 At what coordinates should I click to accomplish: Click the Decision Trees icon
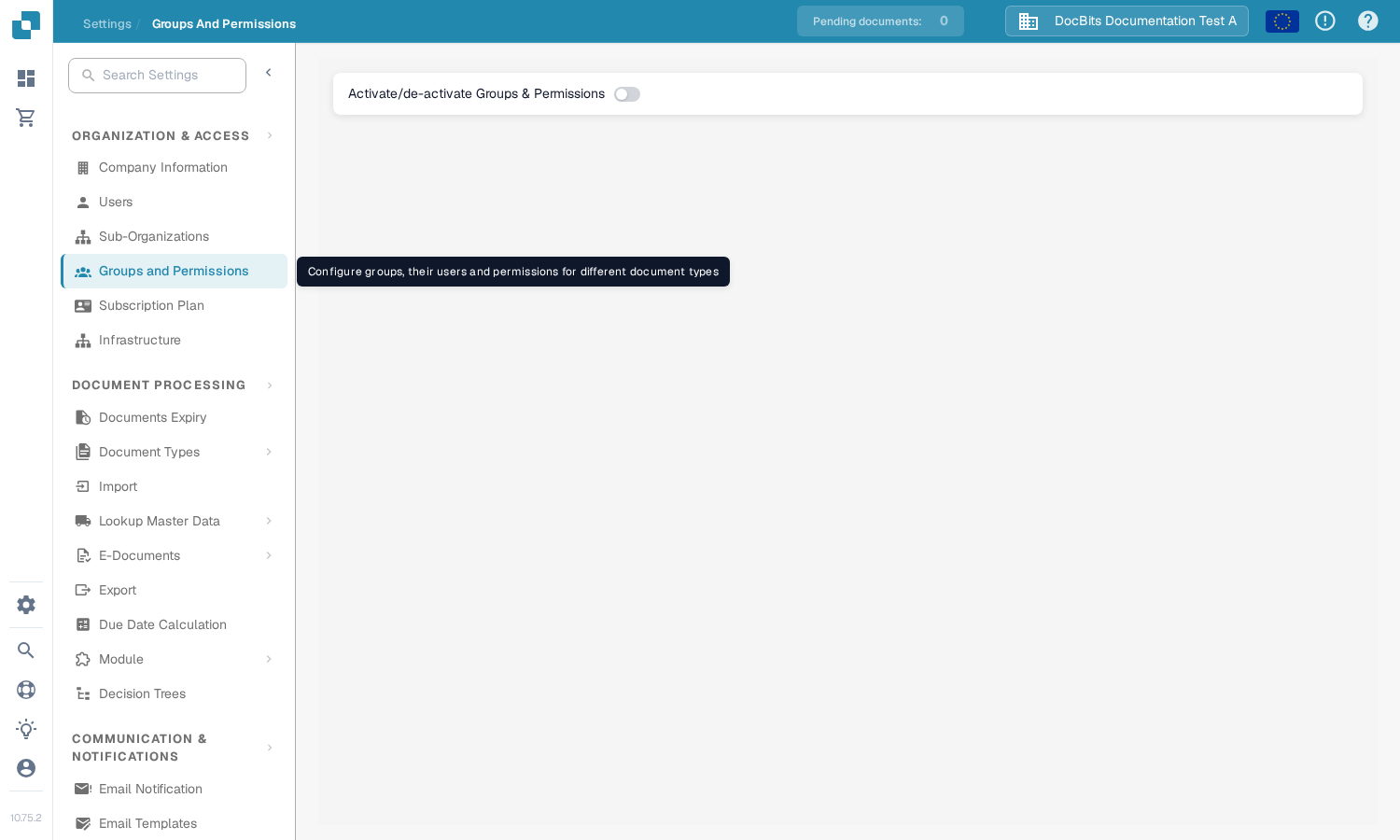coord(83,693)
